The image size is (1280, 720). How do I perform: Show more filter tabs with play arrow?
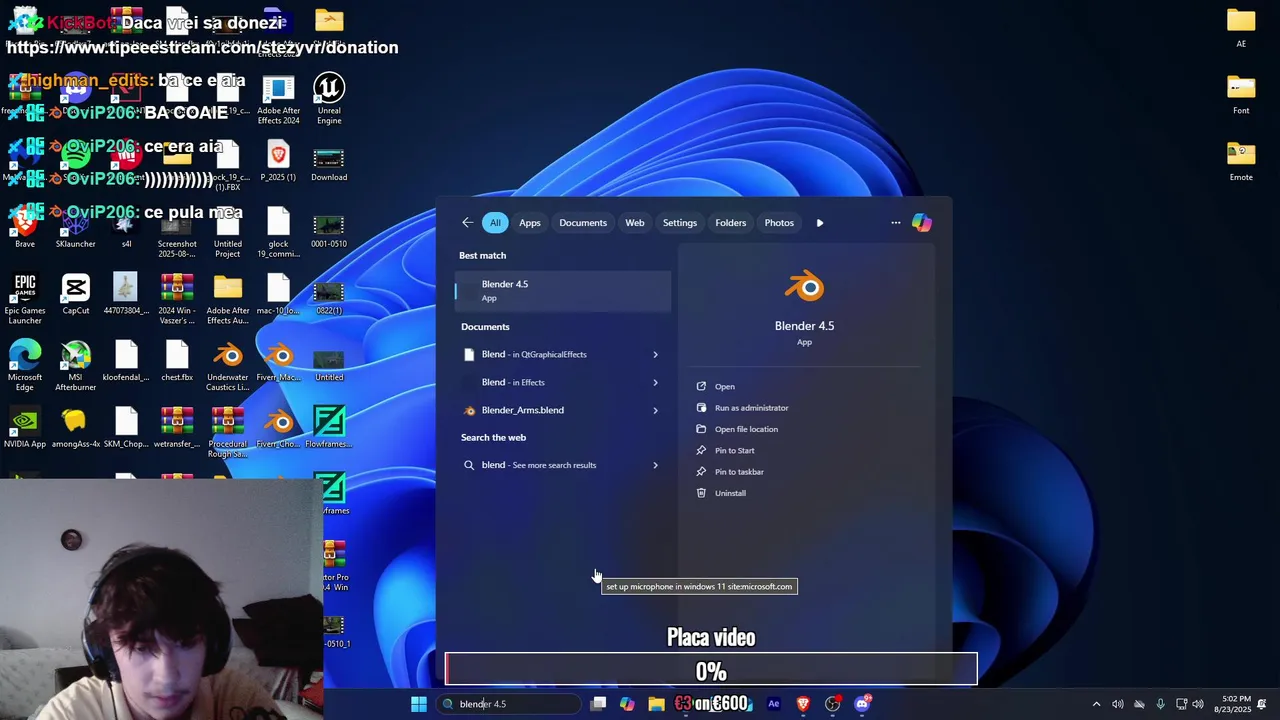(820, 223)
